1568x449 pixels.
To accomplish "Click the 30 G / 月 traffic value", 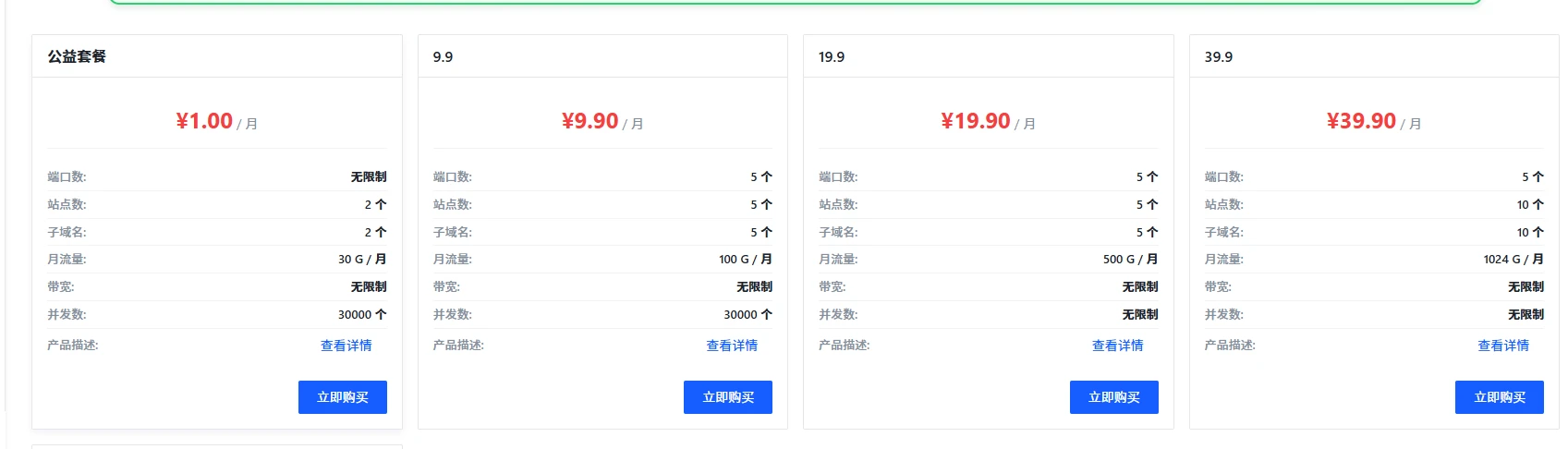I will point(361,260).
